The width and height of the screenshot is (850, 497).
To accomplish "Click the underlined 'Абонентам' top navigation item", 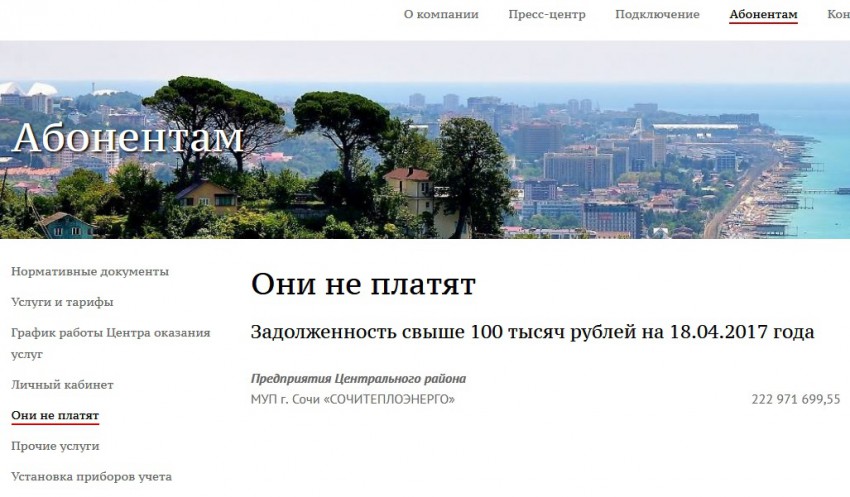I will pos(763,15).
